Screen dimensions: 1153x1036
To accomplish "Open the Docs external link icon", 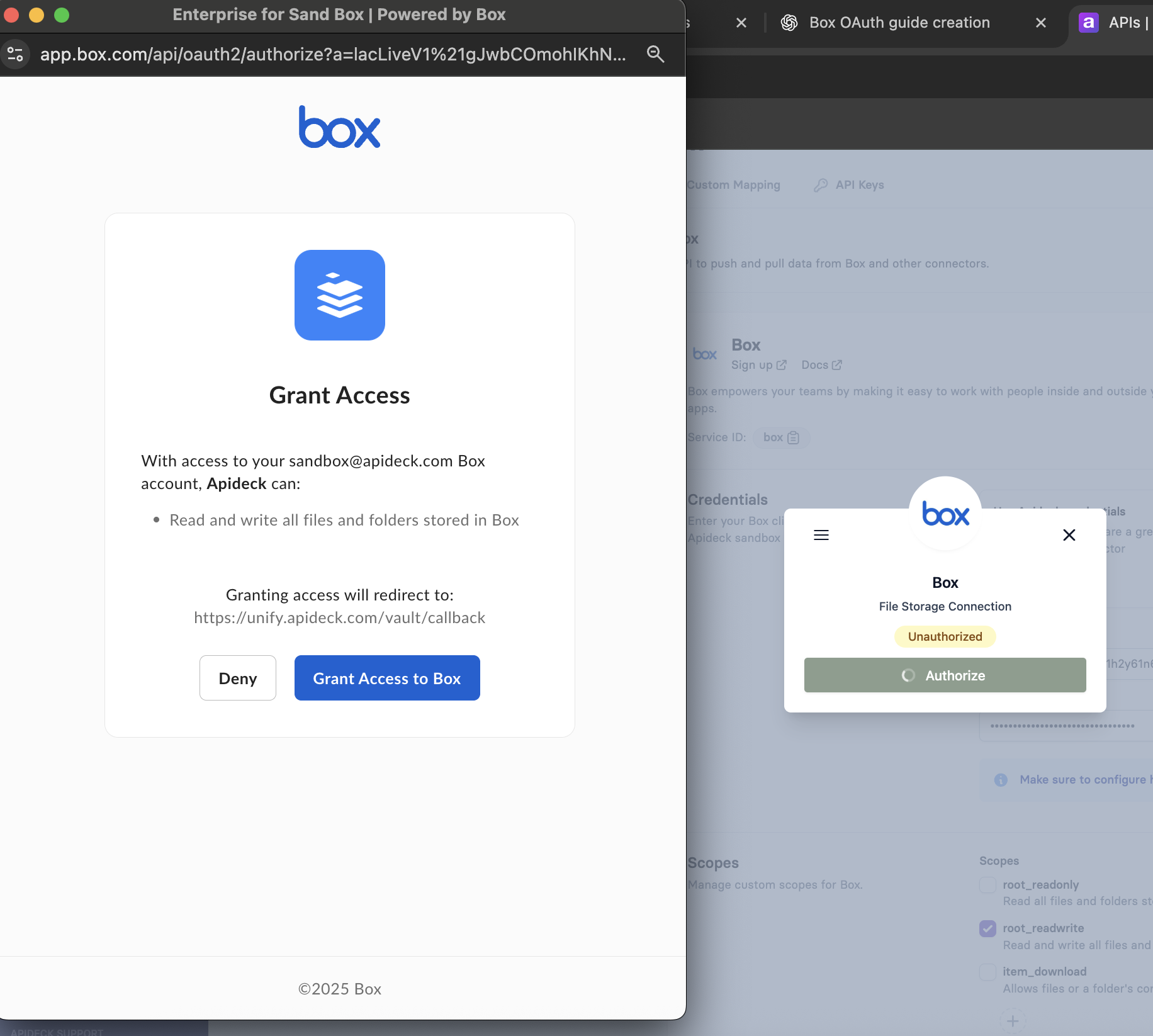I will pos(837,364).
